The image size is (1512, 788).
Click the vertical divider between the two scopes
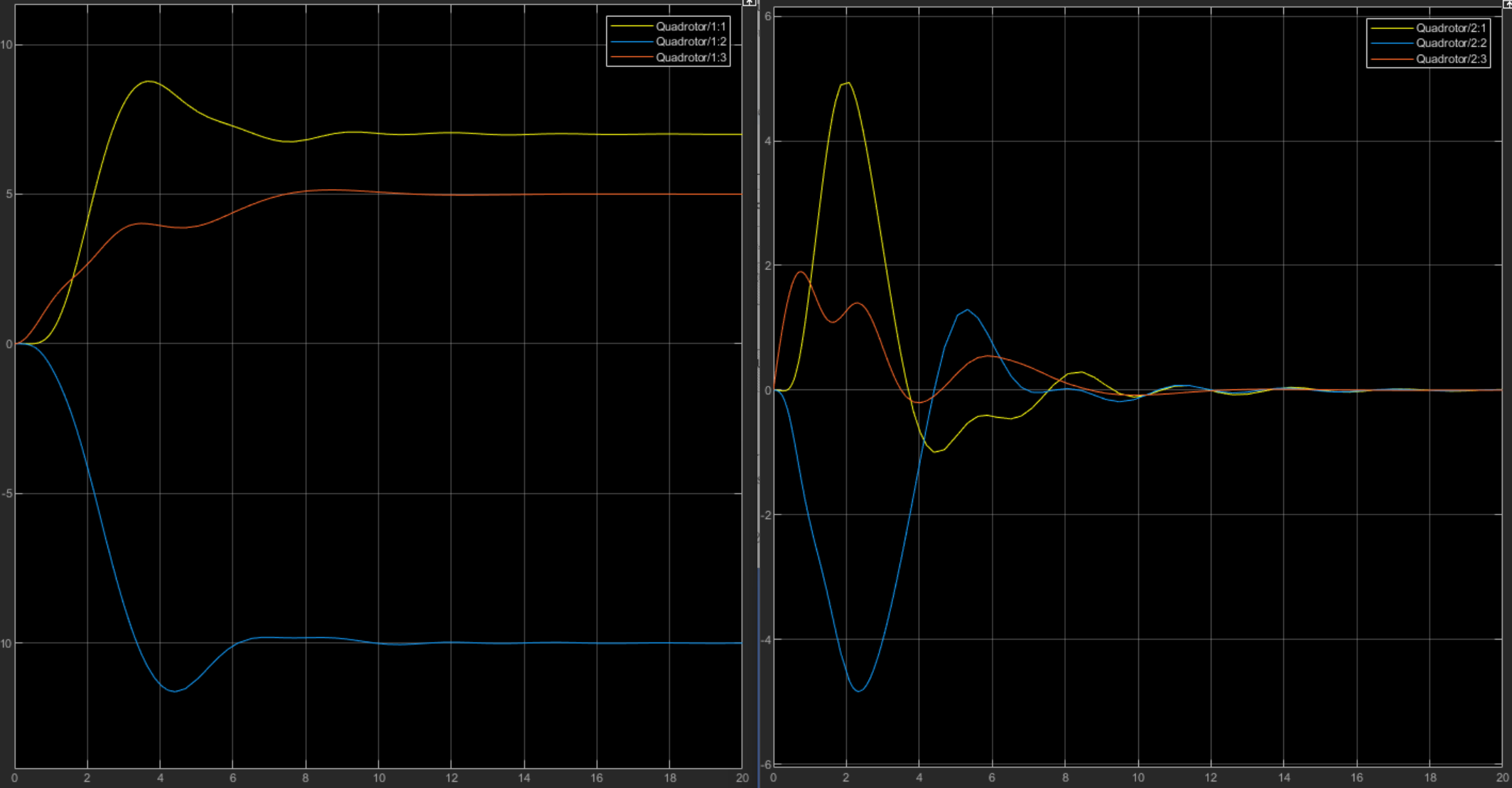[758, 391]
